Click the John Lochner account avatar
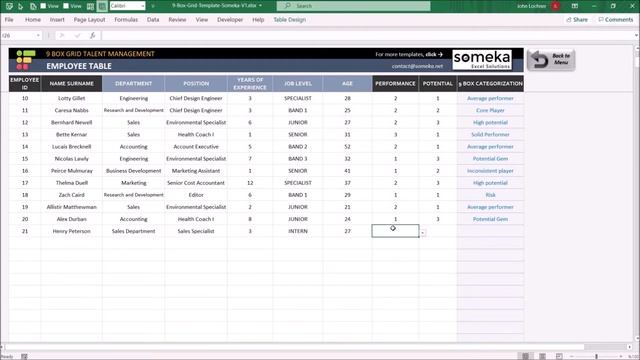640x360 pixels. click(556, 6)
